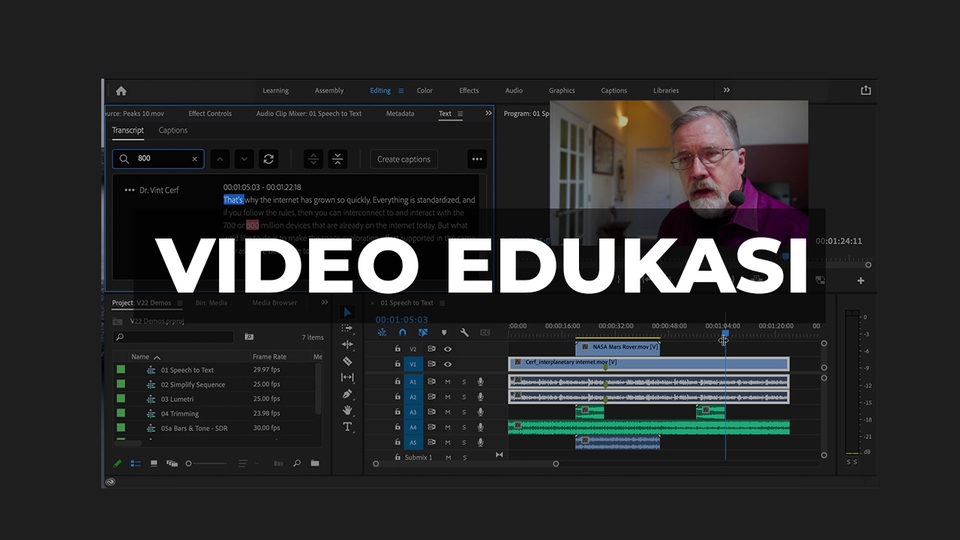
Task: Switch to Graphics workspace
Action: (x=561, y=91)
